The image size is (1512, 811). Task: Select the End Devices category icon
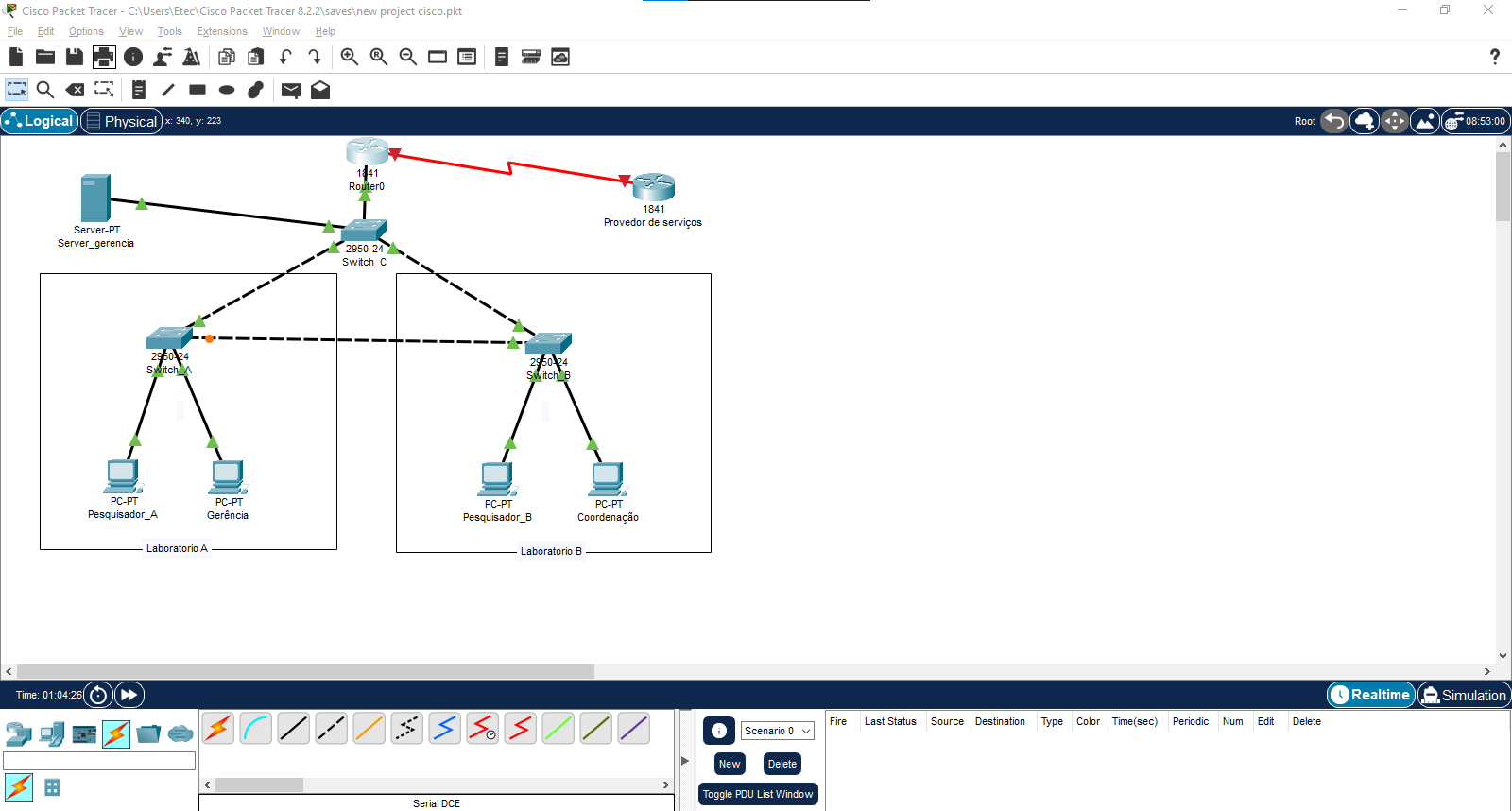[52, 733]
